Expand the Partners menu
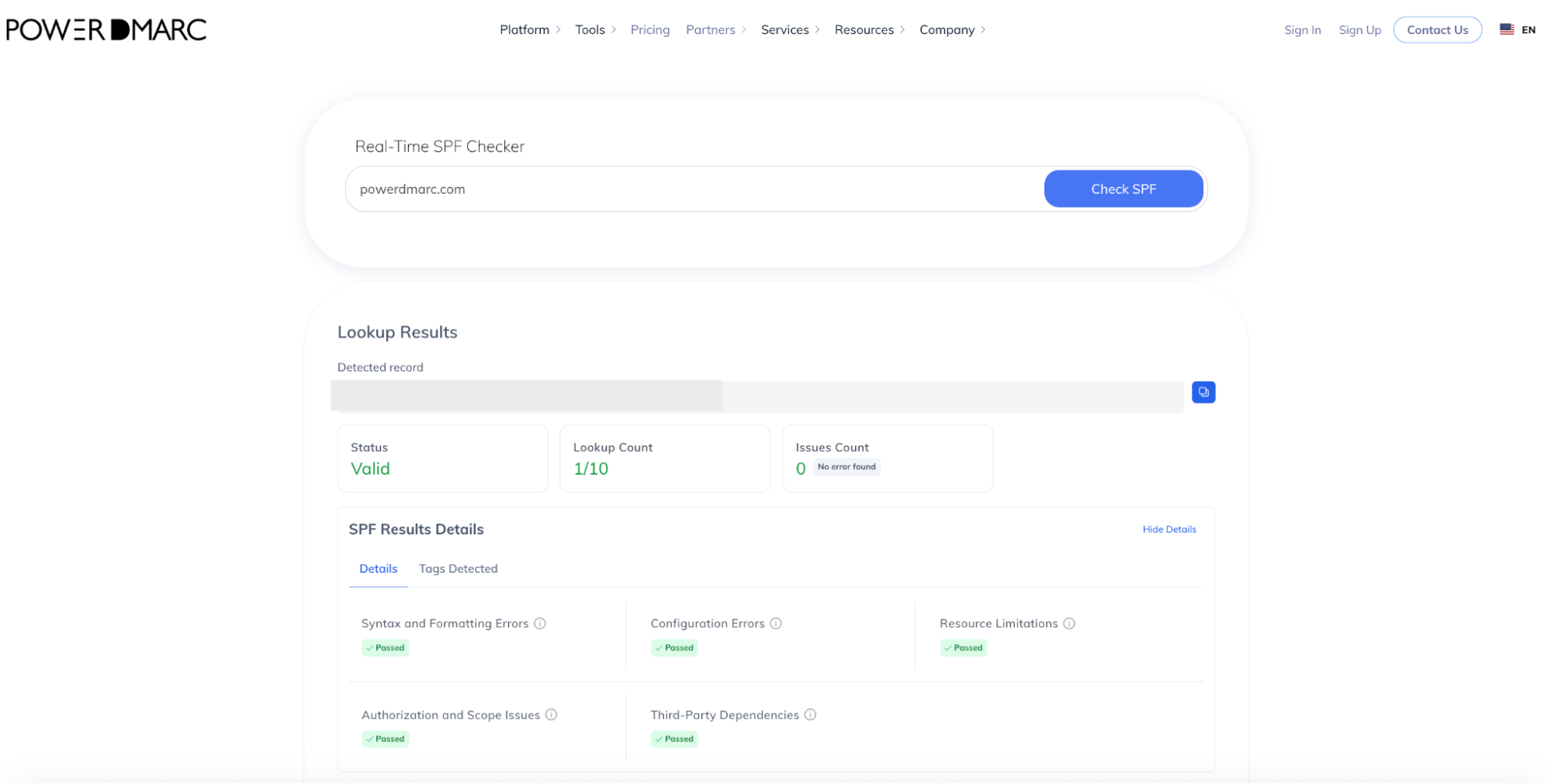 click(x=715, y=29)
